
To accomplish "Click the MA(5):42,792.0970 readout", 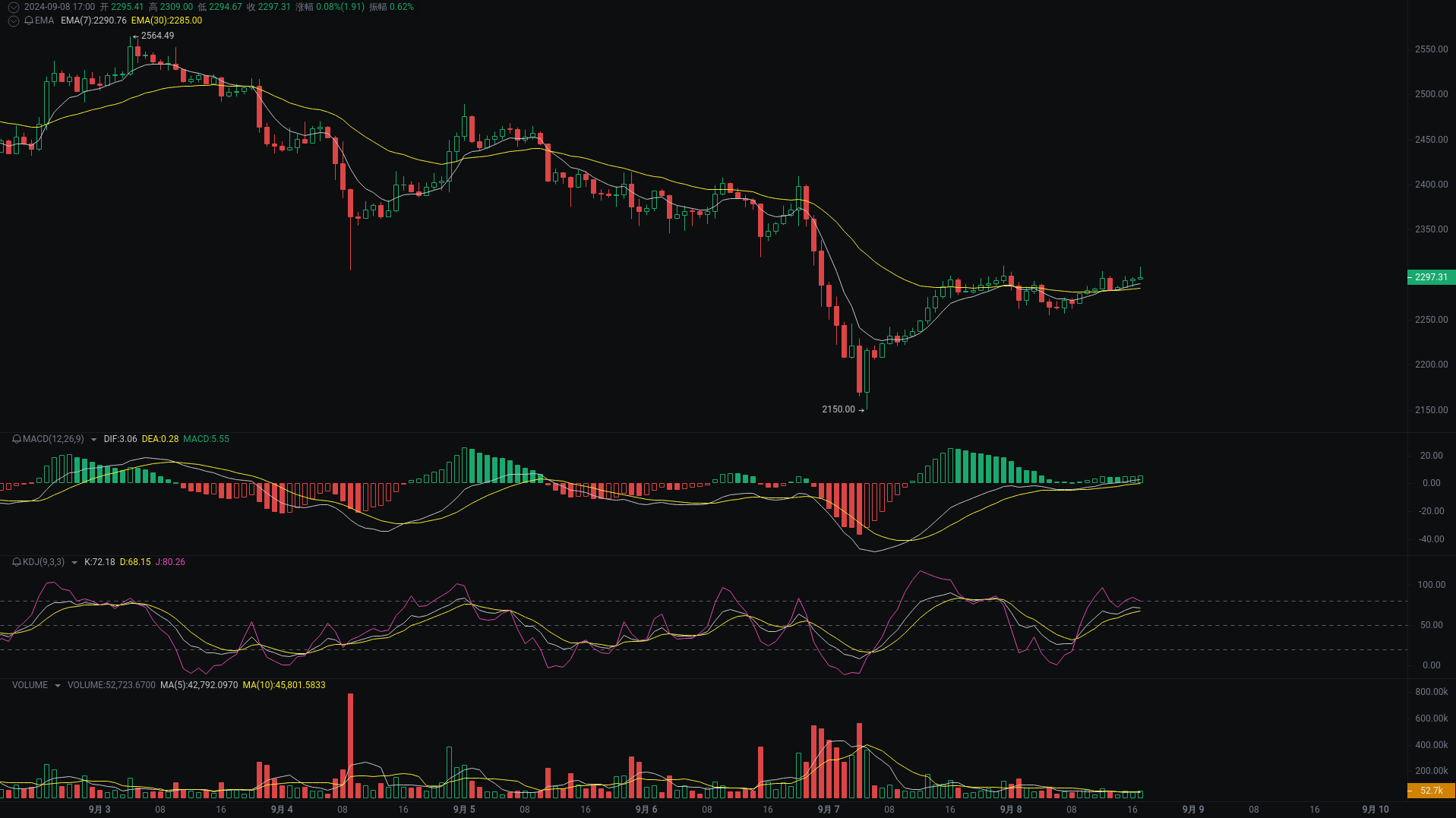I will pyautogui.click(x=199, y=685).
